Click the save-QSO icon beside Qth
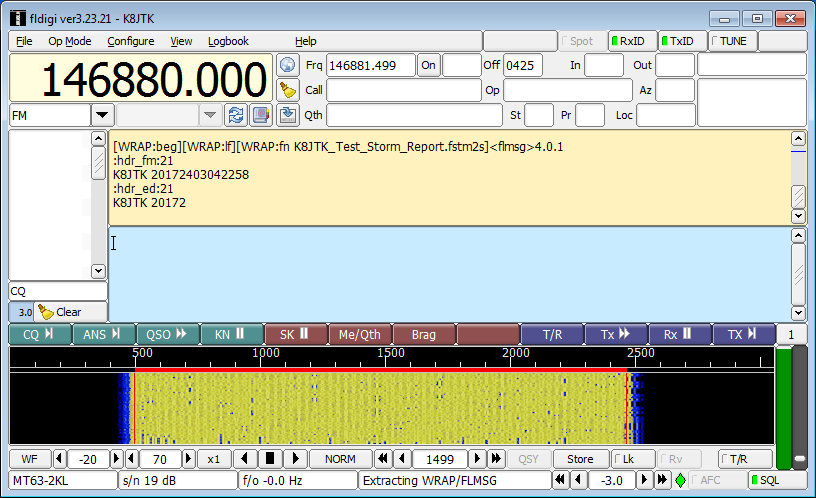Viewport: 816px width, 498px height. [x=288, y=115]
